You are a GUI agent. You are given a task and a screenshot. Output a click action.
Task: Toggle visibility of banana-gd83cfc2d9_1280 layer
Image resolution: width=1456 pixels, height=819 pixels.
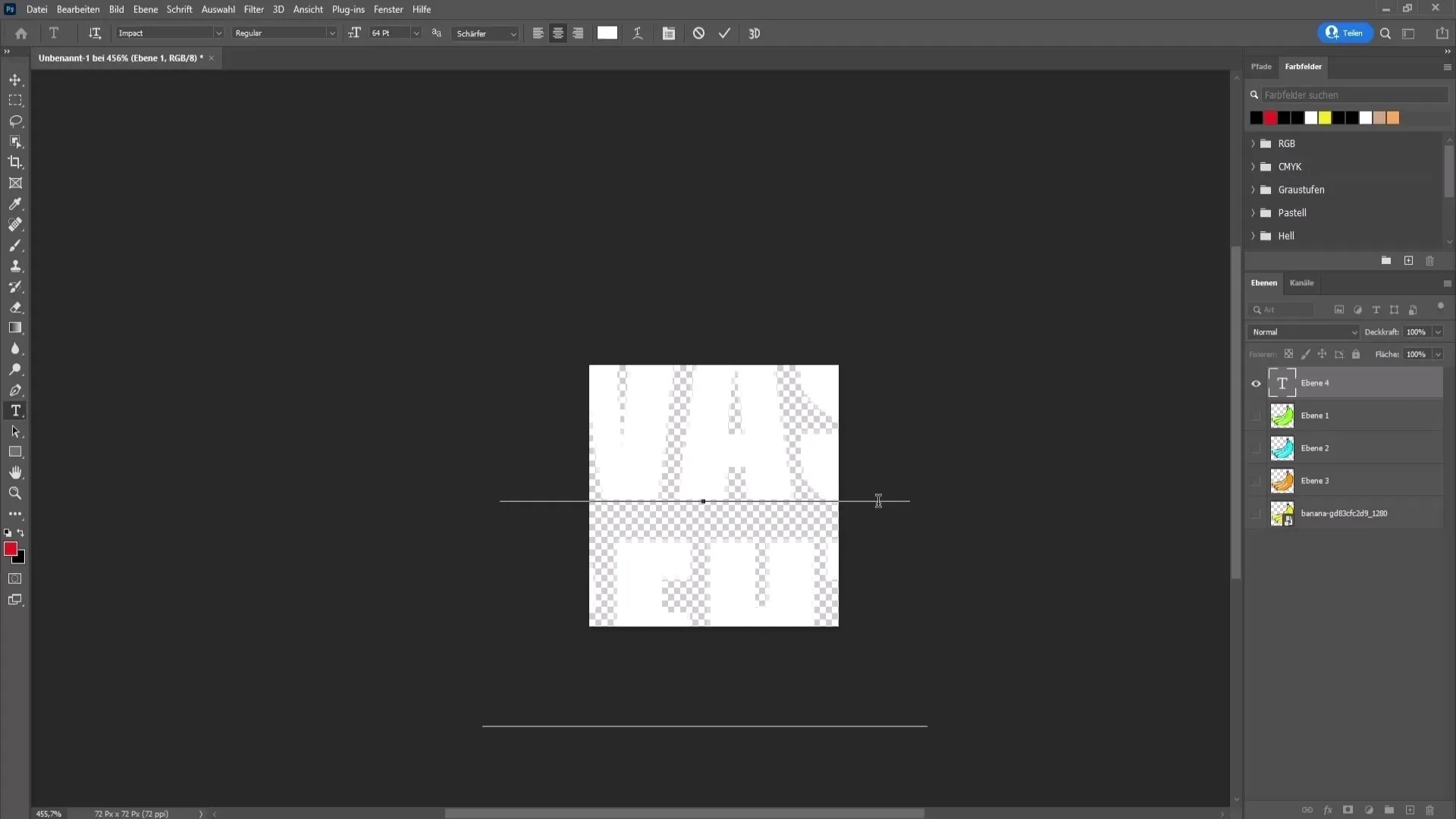click(x=1257, y=513)
